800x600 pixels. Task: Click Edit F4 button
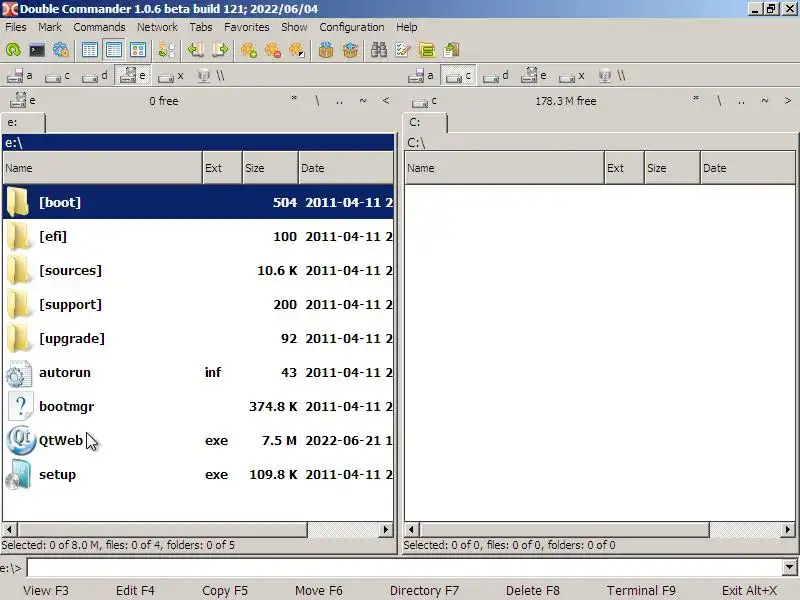tap(135, 590)
